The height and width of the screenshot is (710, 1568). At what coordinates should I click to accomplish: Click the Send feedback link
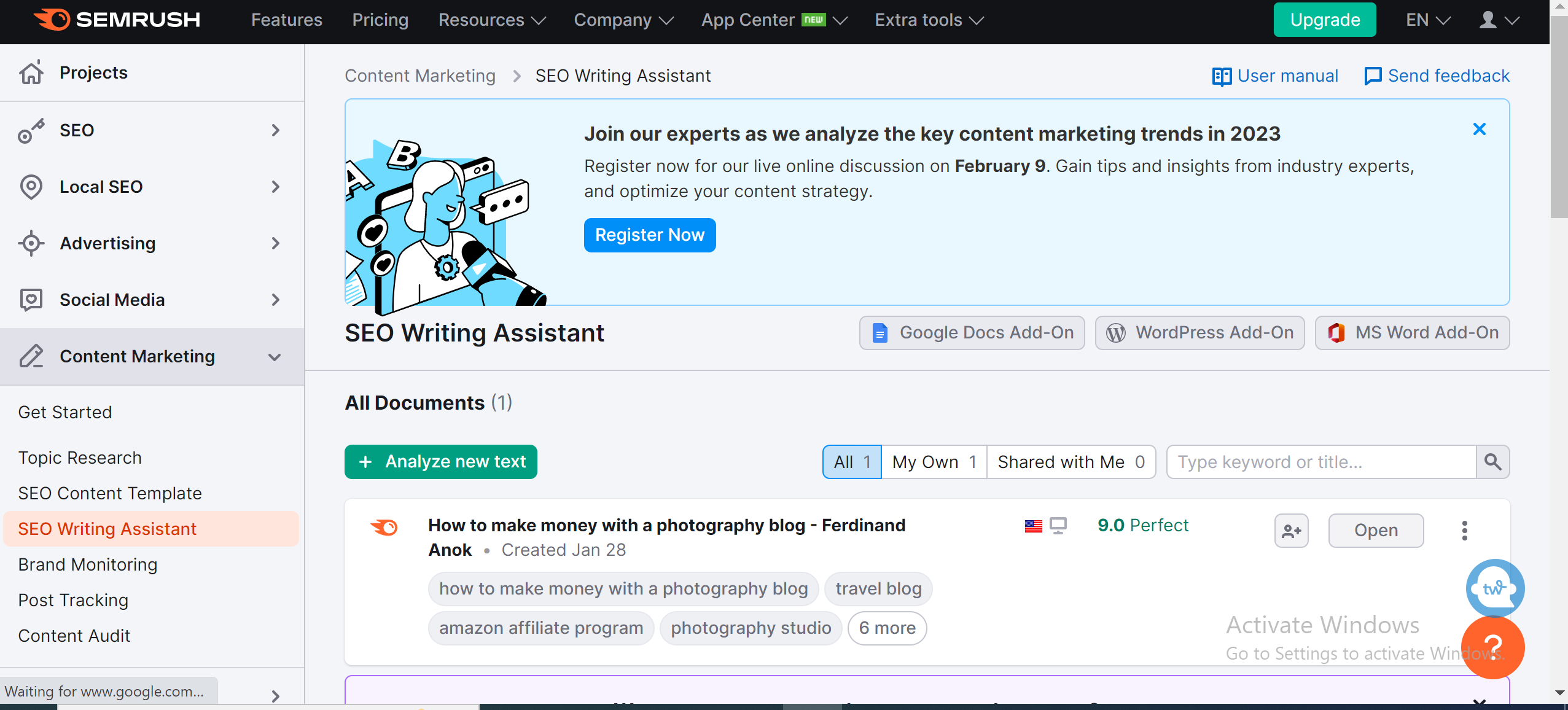coord(1437,76)
